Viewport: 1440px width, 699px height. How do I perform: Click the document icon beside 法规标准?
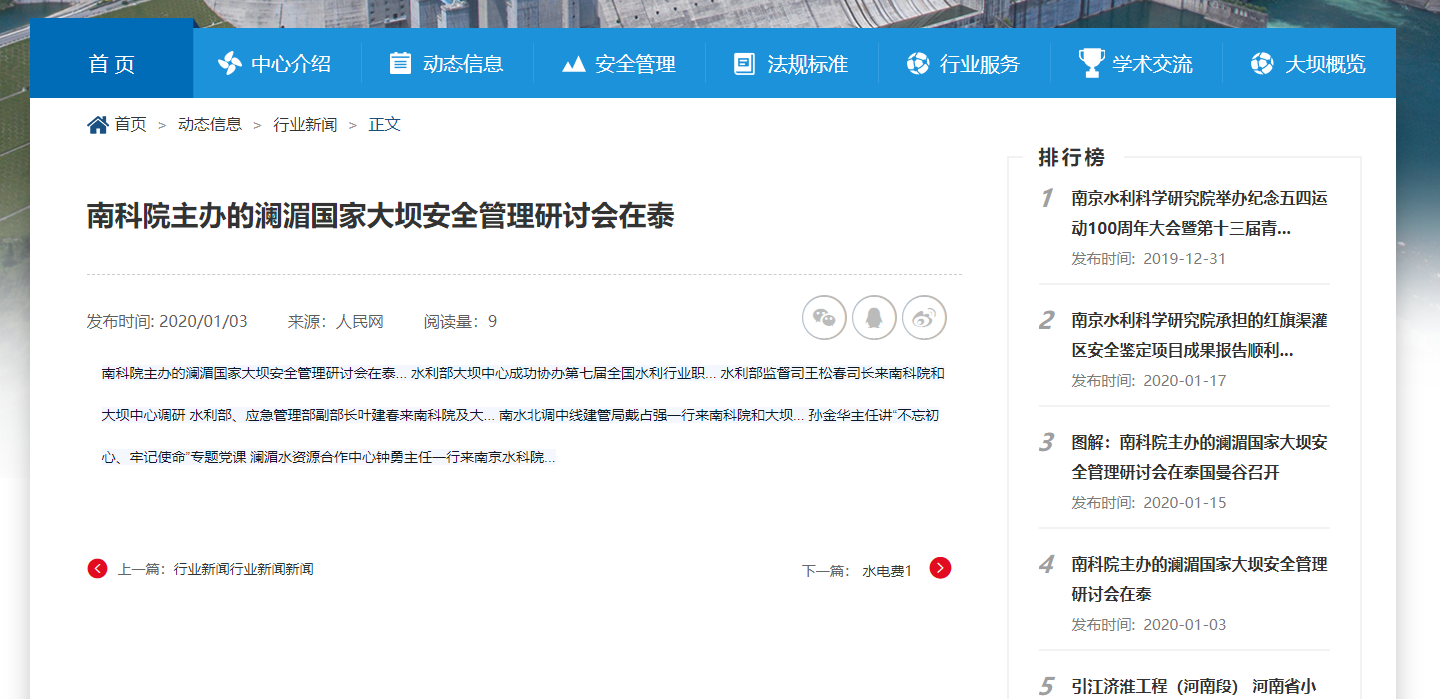click(744, 64)
